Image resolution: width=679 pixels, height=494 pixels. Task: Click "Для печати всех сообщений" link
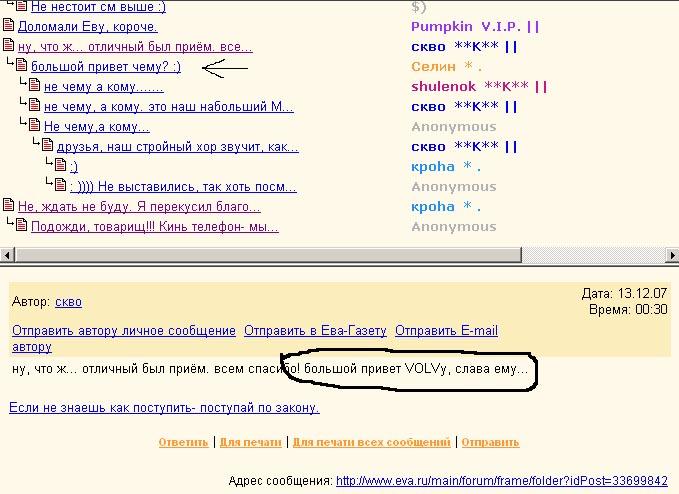coord(371,442)
